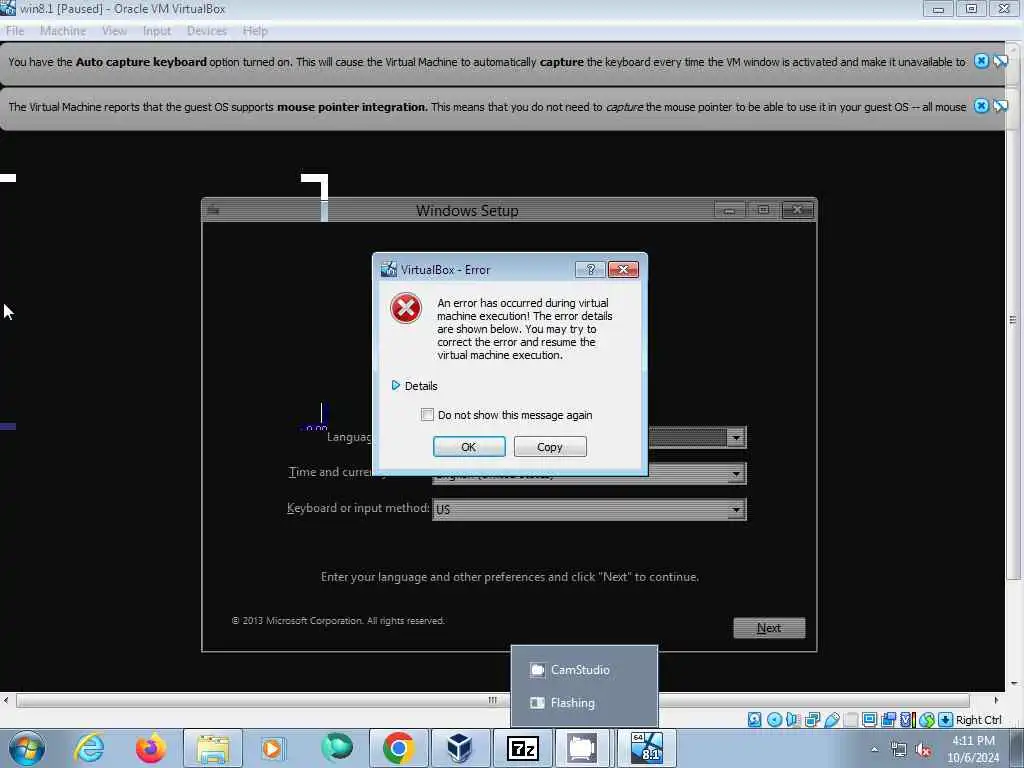Open the Machine menu

point(63,31)
